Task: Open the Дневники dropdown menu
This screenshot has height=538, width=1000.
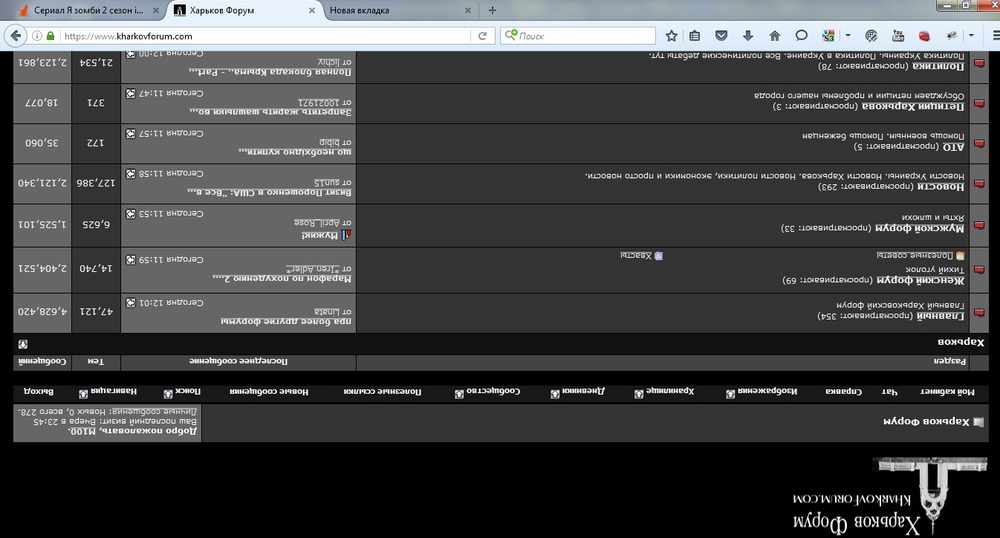Action: 555,394
